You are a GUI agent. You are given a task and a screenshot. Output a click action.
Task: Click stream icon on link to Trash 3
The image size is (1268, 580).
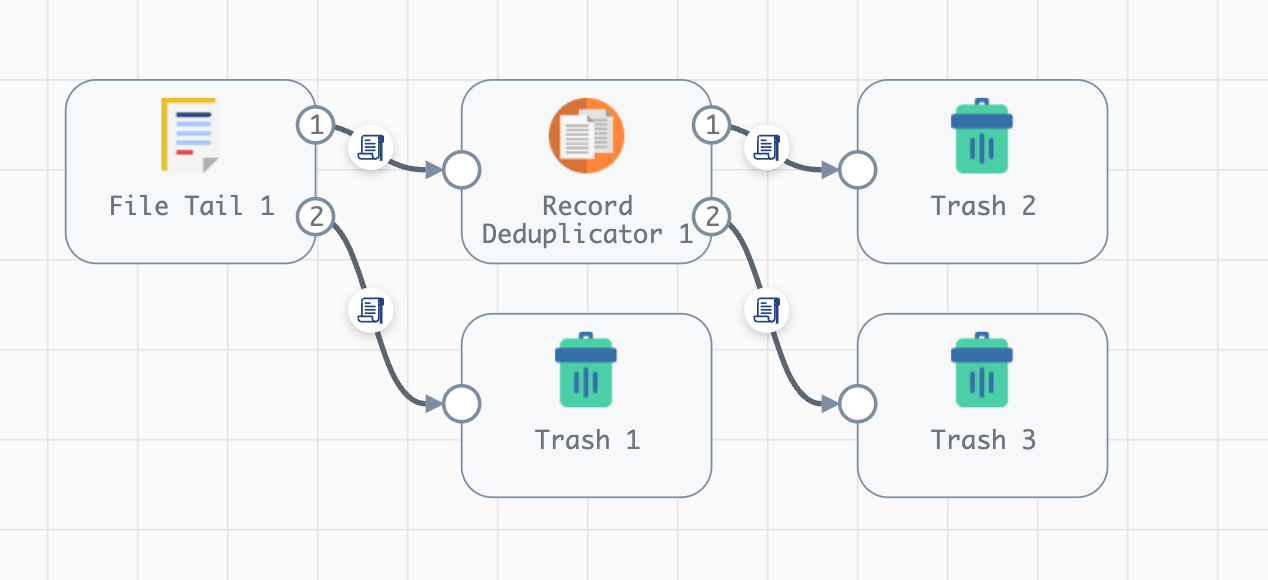(766, 310)
